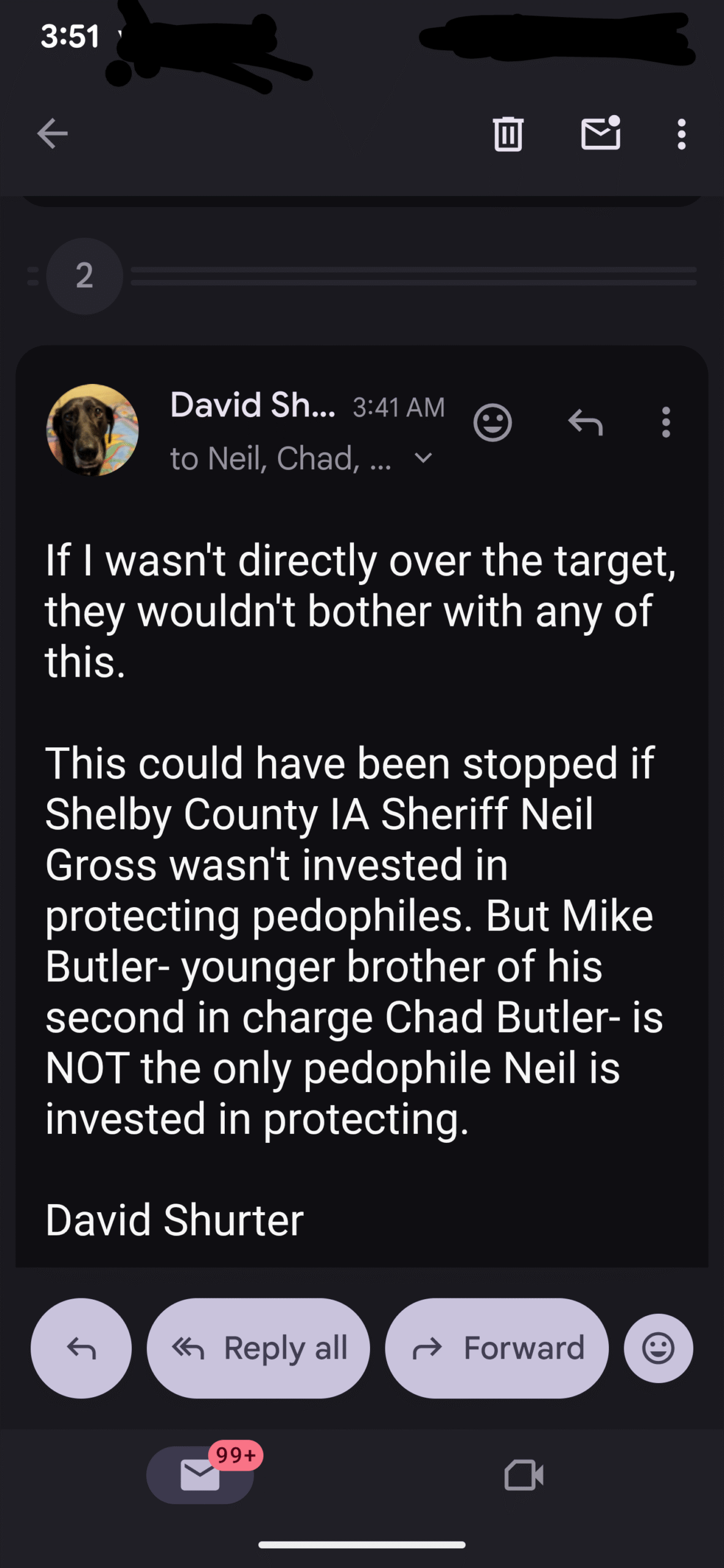Tap the round emoji button at bottom
Screen dimensions: 724x1568
(658, 1348)
